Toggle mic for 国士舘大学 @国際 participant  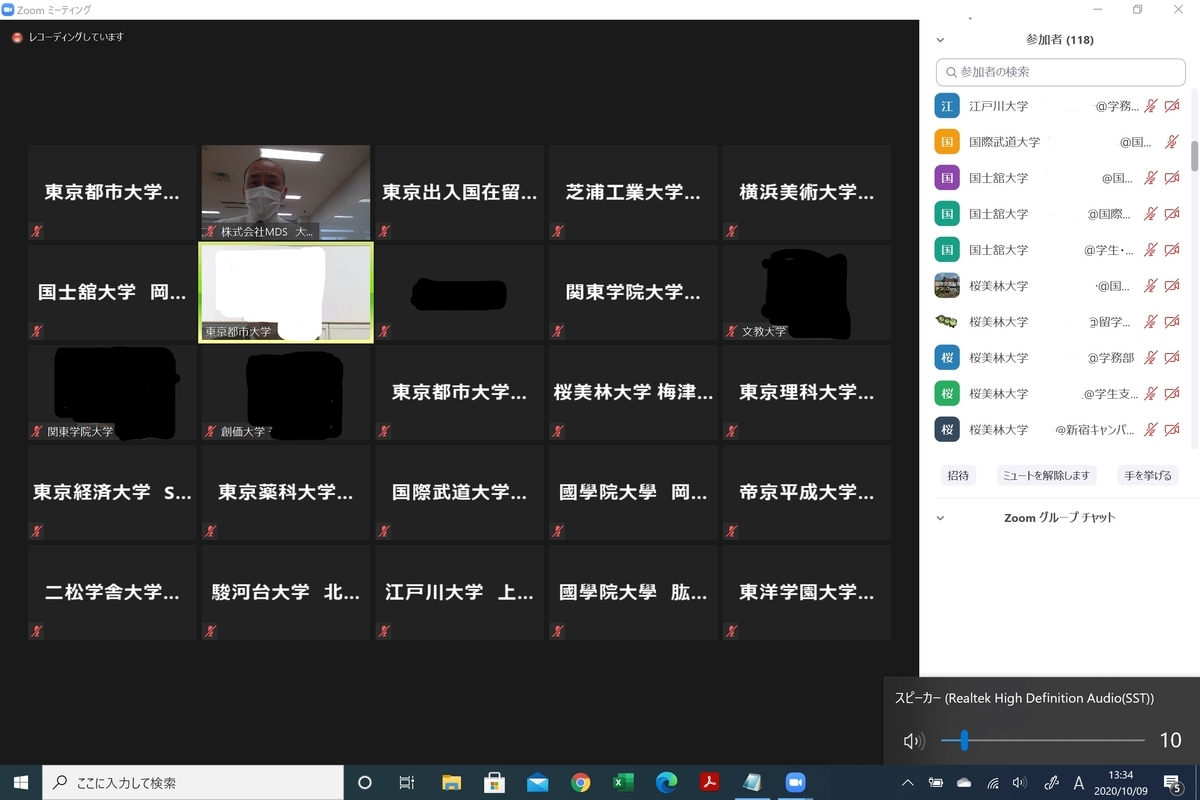(1151, 214)
